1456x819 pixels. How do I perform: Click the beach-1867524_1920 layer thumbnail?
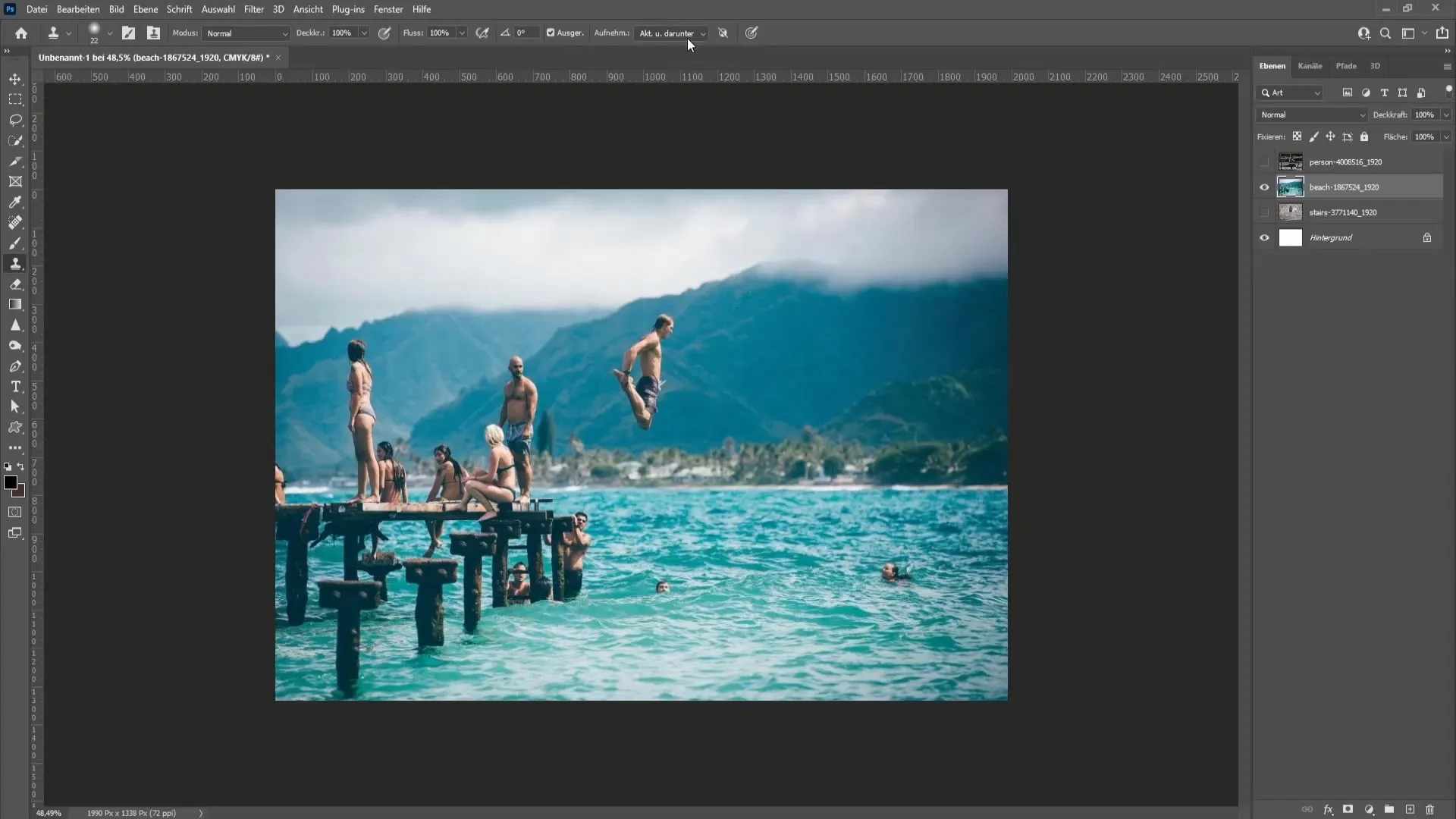(1291, 186)
